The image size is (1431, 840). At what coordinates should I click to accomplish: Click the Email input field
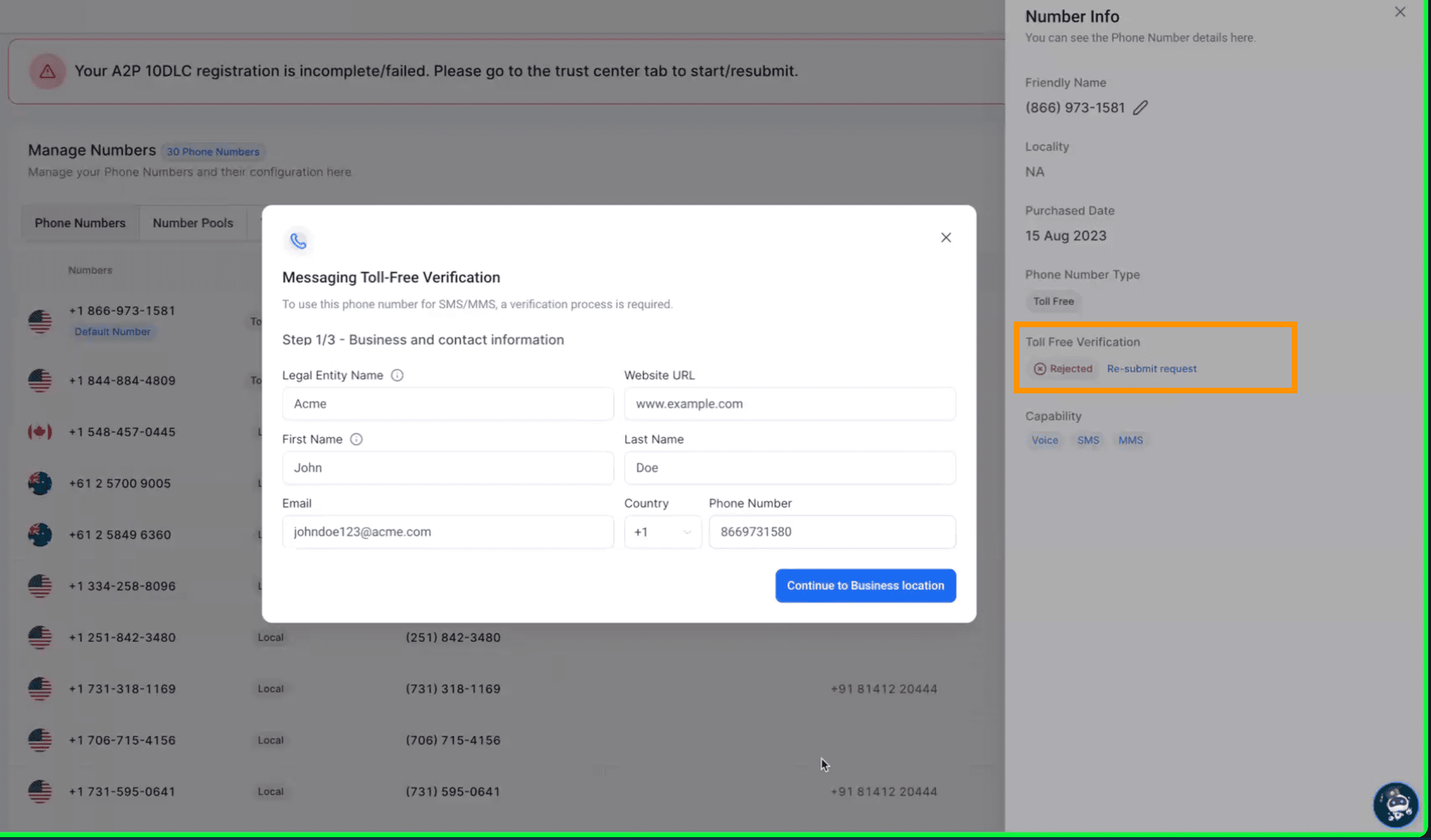(x=448, y=532)
